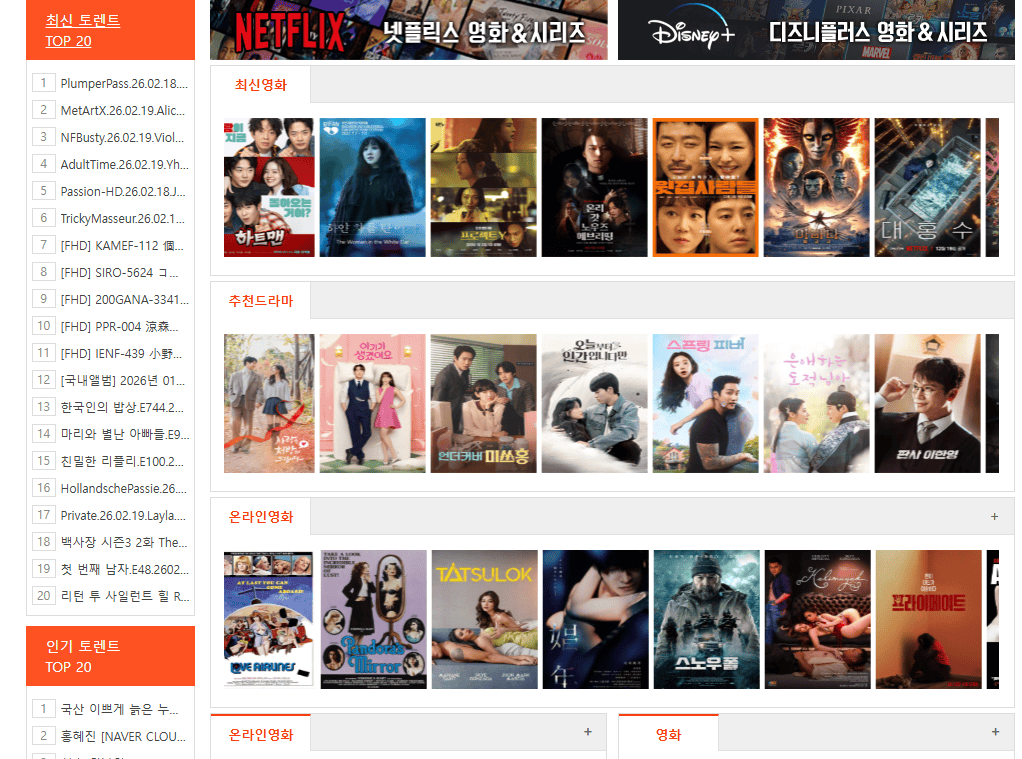Viewport: 1022px width, 759px height.
Task: Select the bottom 온라인영화 tab
Action: (261, 735)
